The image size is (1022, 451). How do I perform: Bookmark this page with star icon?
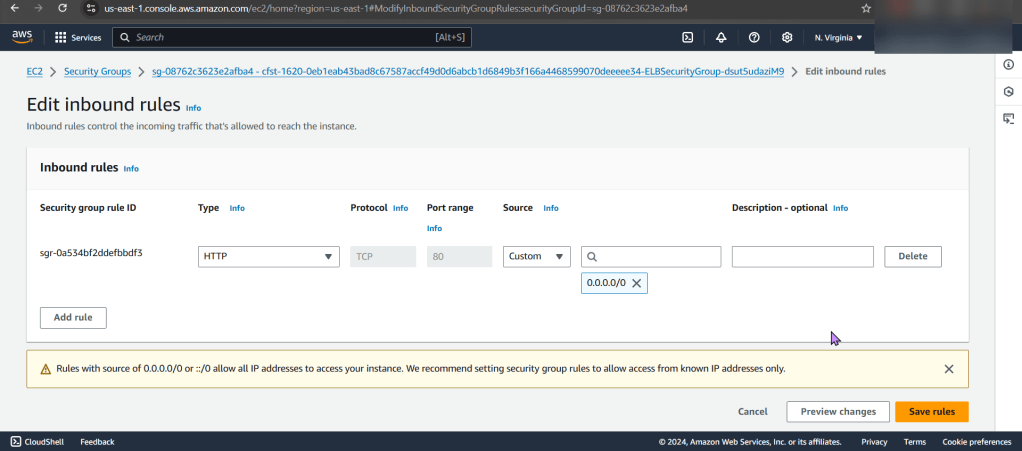click(x=866, y=8)
